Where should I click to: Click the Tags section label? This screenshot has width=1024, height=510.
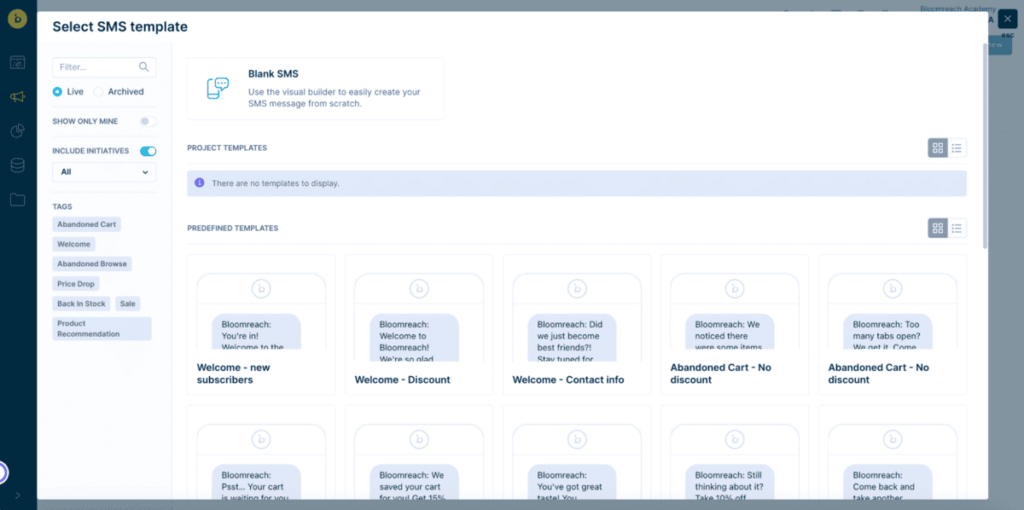pyautogui.click(x=62, y=207)
